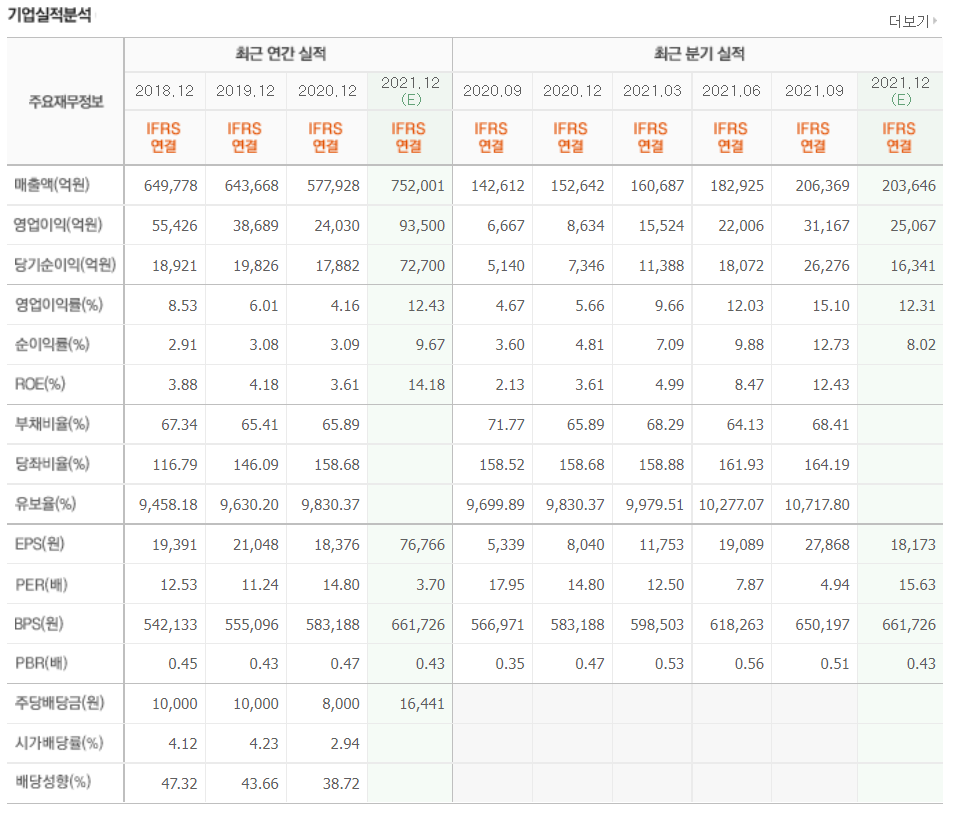
Task: Click the reserve ratio value 9,458.18
Action: [168, 505]
